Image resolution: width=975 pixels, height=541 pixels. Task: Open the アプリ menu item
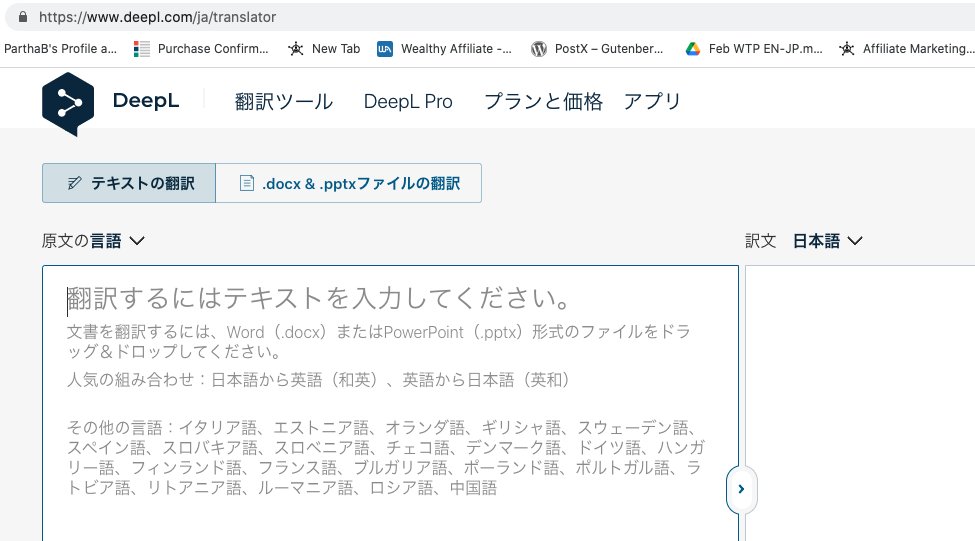pos(652,101)
